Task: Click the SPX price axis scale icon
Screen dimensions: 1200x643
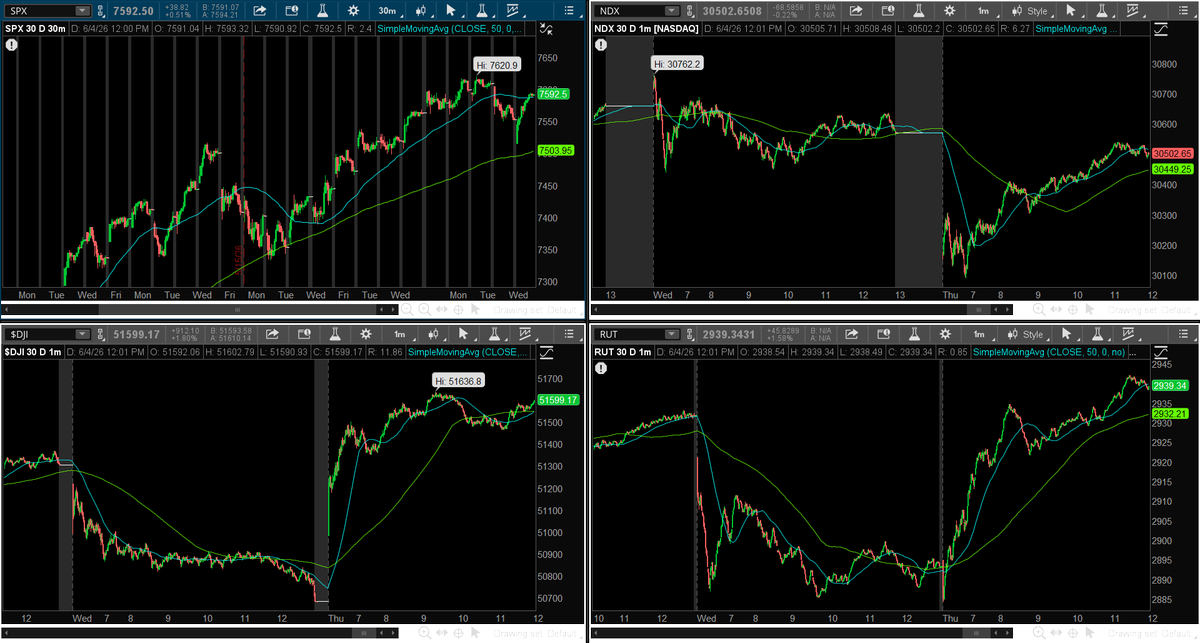Action: pos(546,30)
